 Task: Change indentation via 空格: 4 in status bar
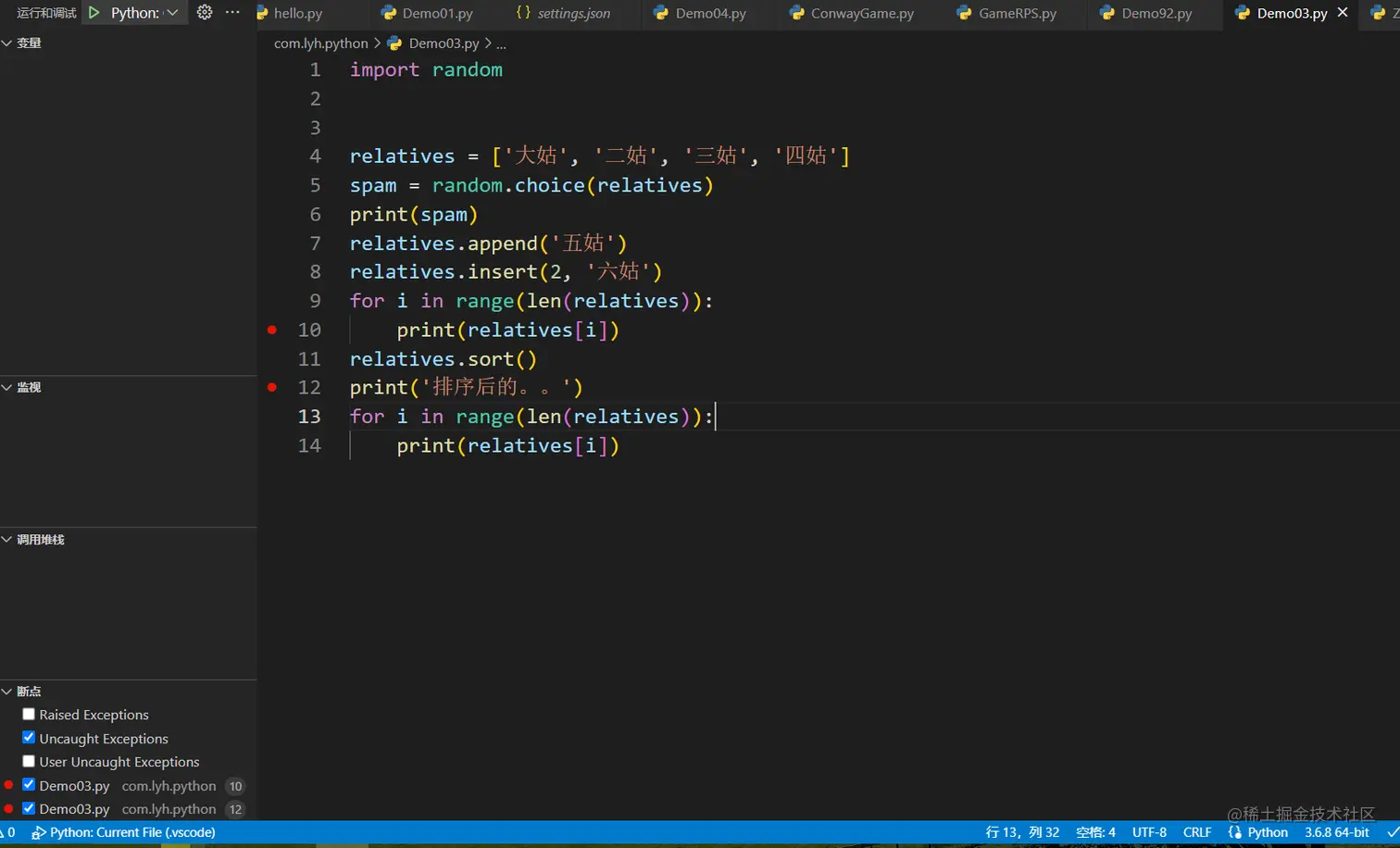(x=1094, y=832)
